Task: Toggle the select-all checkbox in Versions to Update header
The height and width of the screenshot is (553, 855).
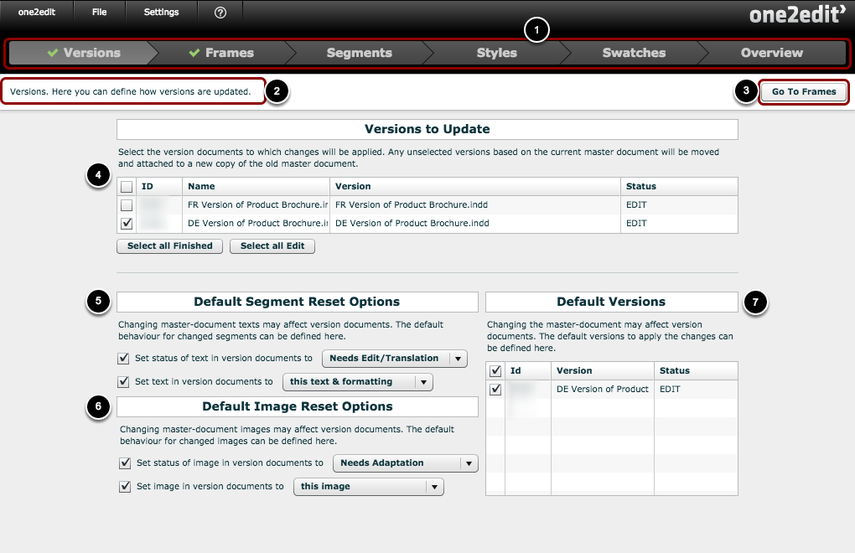Action: [x=127, y=187]
